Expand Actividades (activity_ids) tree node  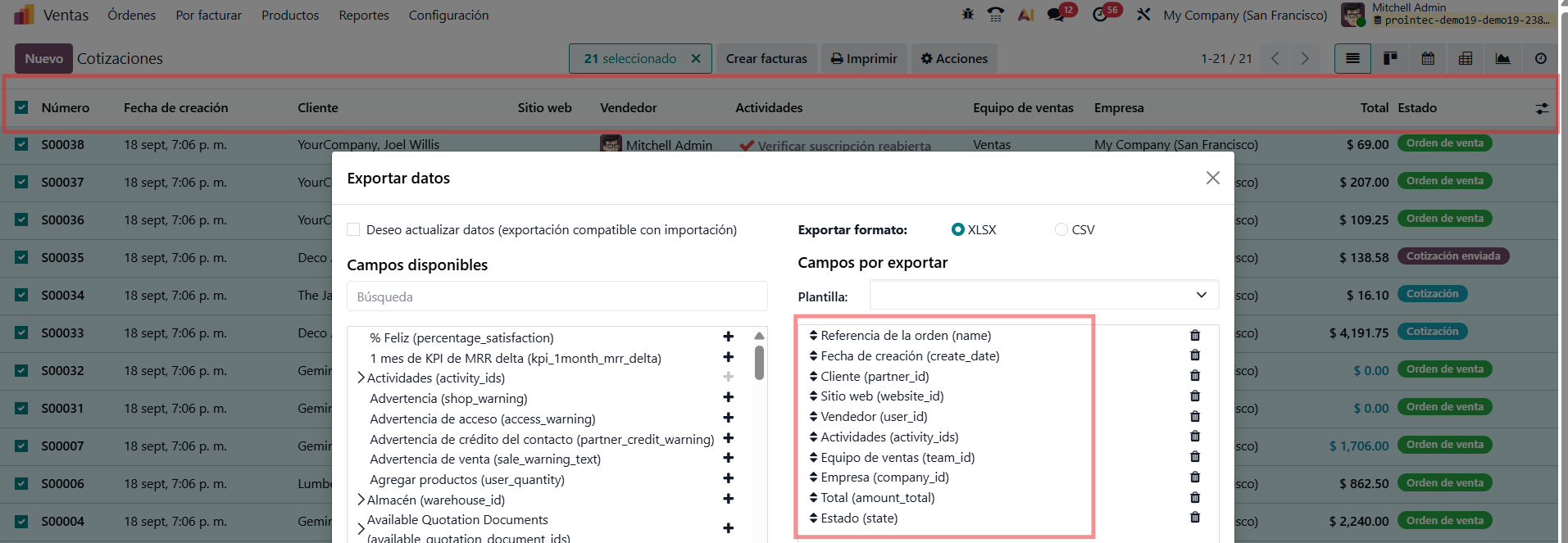point(361,378)
